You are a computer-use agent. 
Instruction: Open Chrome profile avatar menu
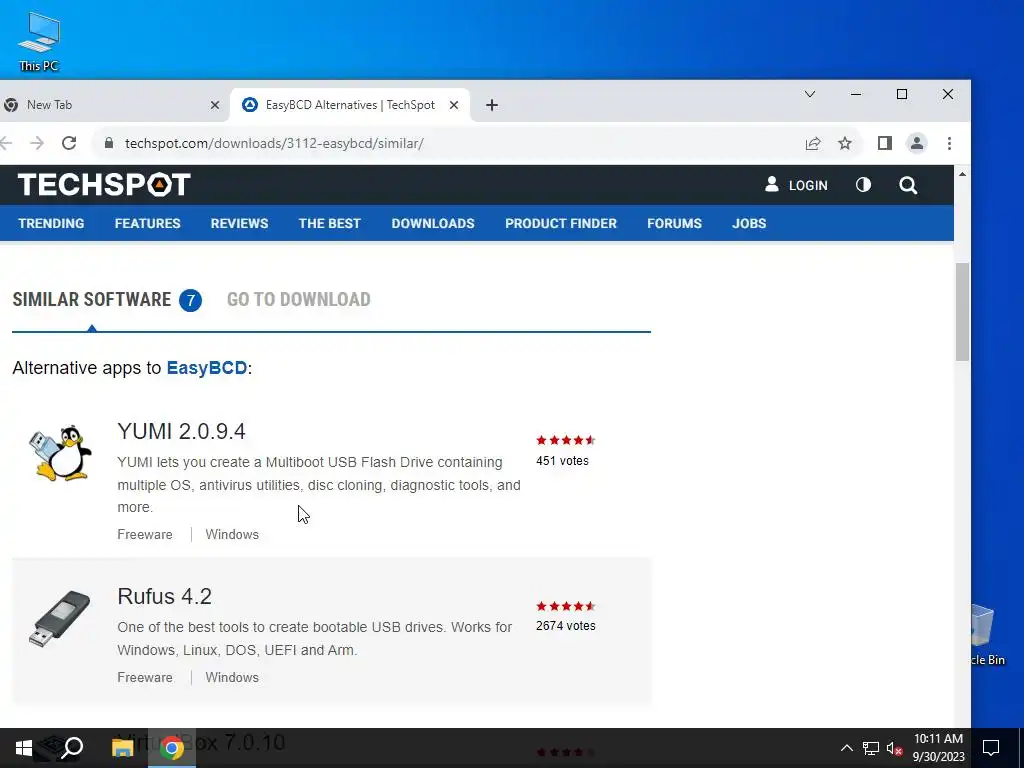pyautogui.click(x=917, y=143)
